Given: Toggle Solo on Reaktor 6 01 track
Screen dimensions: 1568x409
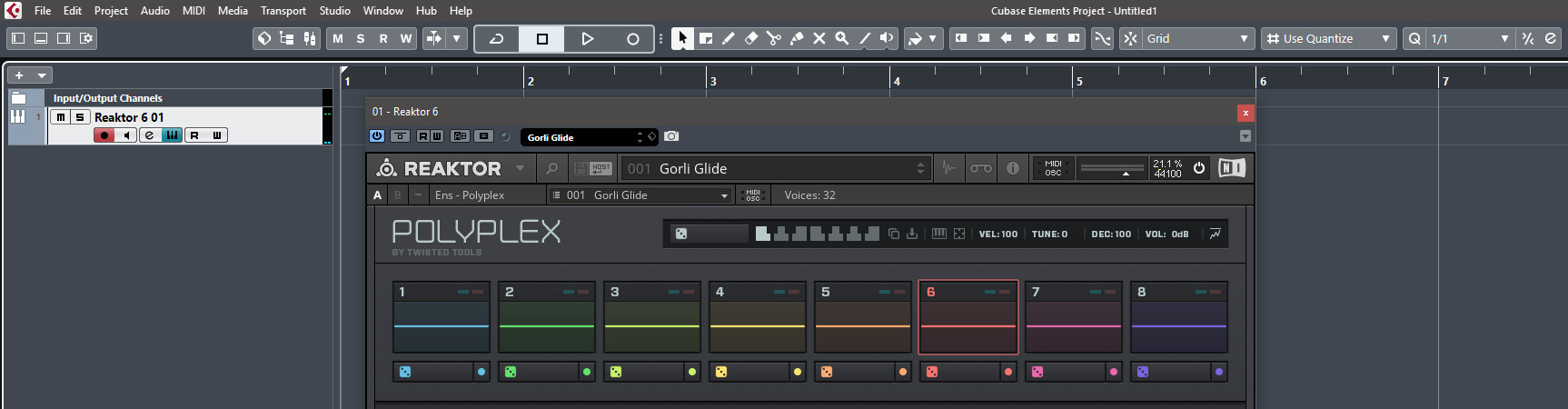Looking at the screenshot, I should [80, 117].
